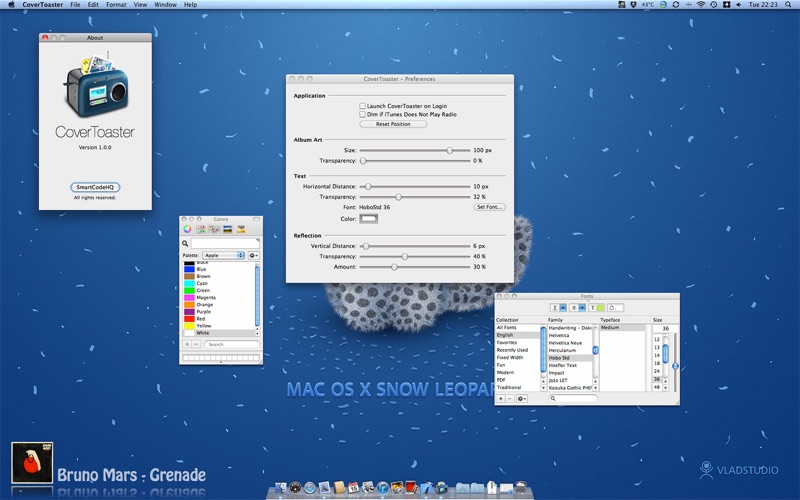Click the magnifier color picker in Colors
800x500 pixels.
[x=185, y=243]
